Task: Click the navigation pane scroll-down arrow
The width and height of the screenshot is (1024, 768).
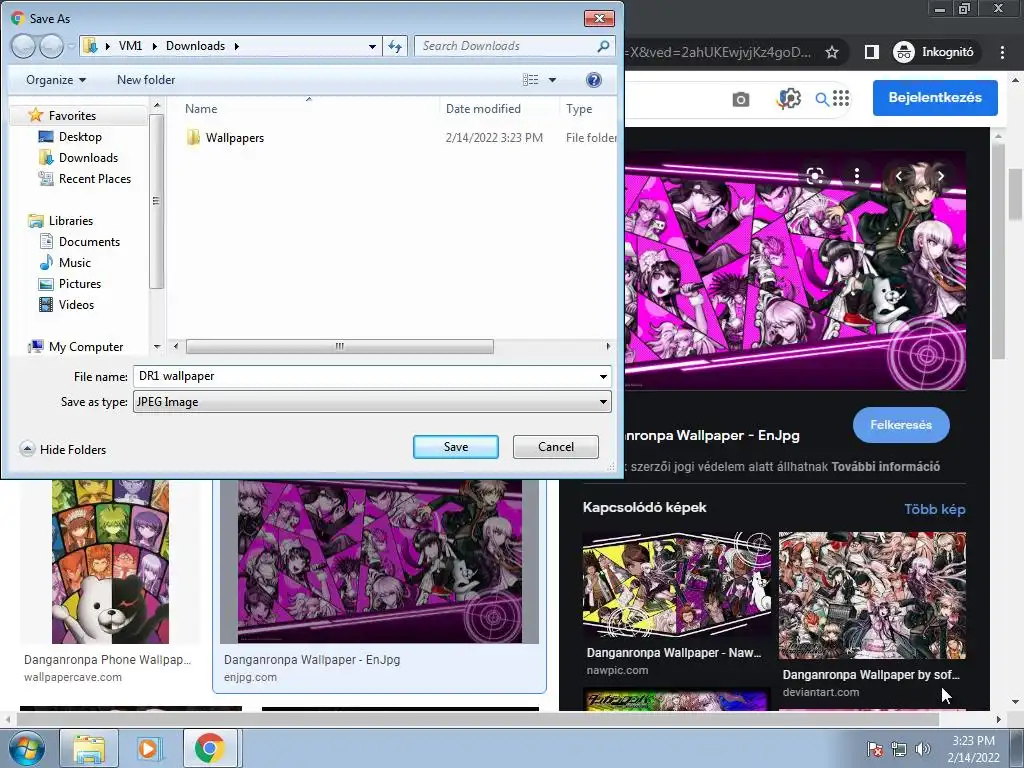Action: pyautogui.click(x=157, y=347)
